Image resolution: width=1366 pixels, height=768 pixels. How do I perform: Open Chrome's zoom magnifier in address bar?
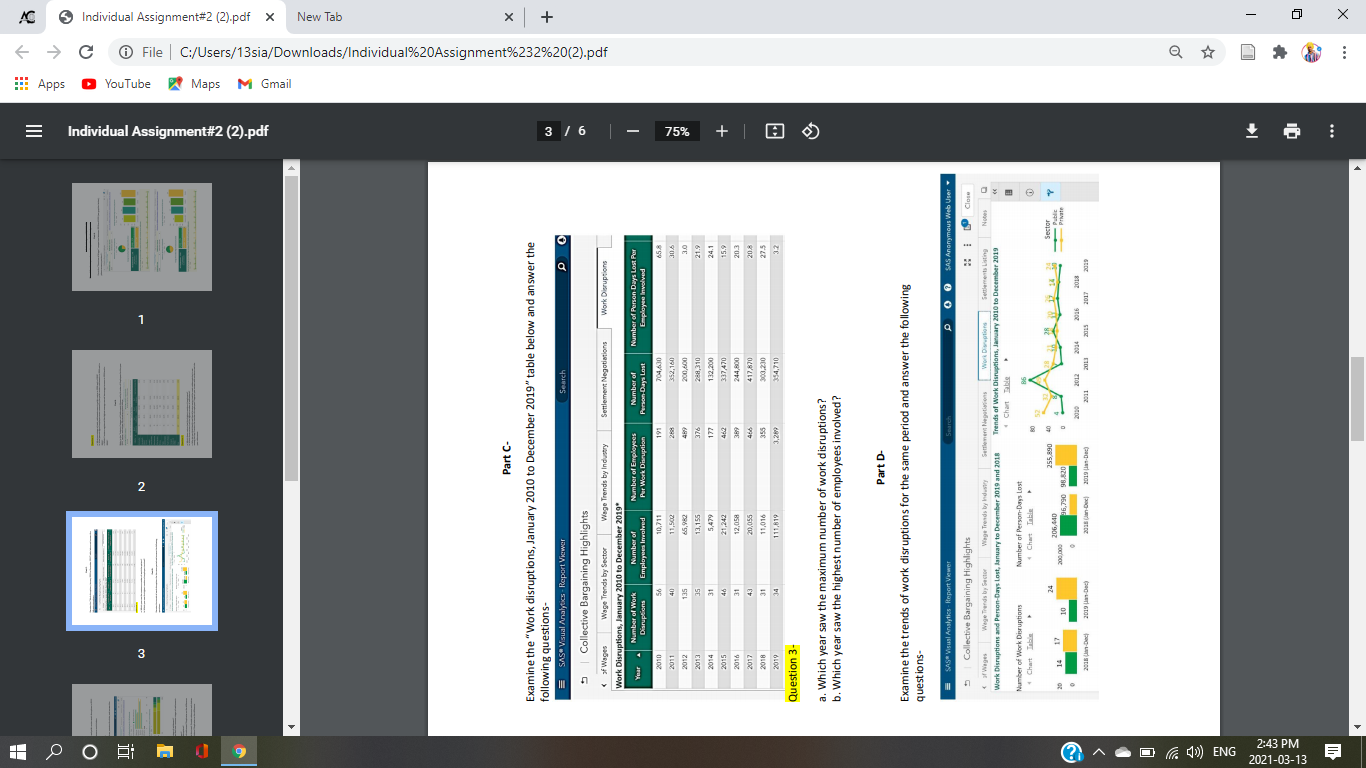1176,52
